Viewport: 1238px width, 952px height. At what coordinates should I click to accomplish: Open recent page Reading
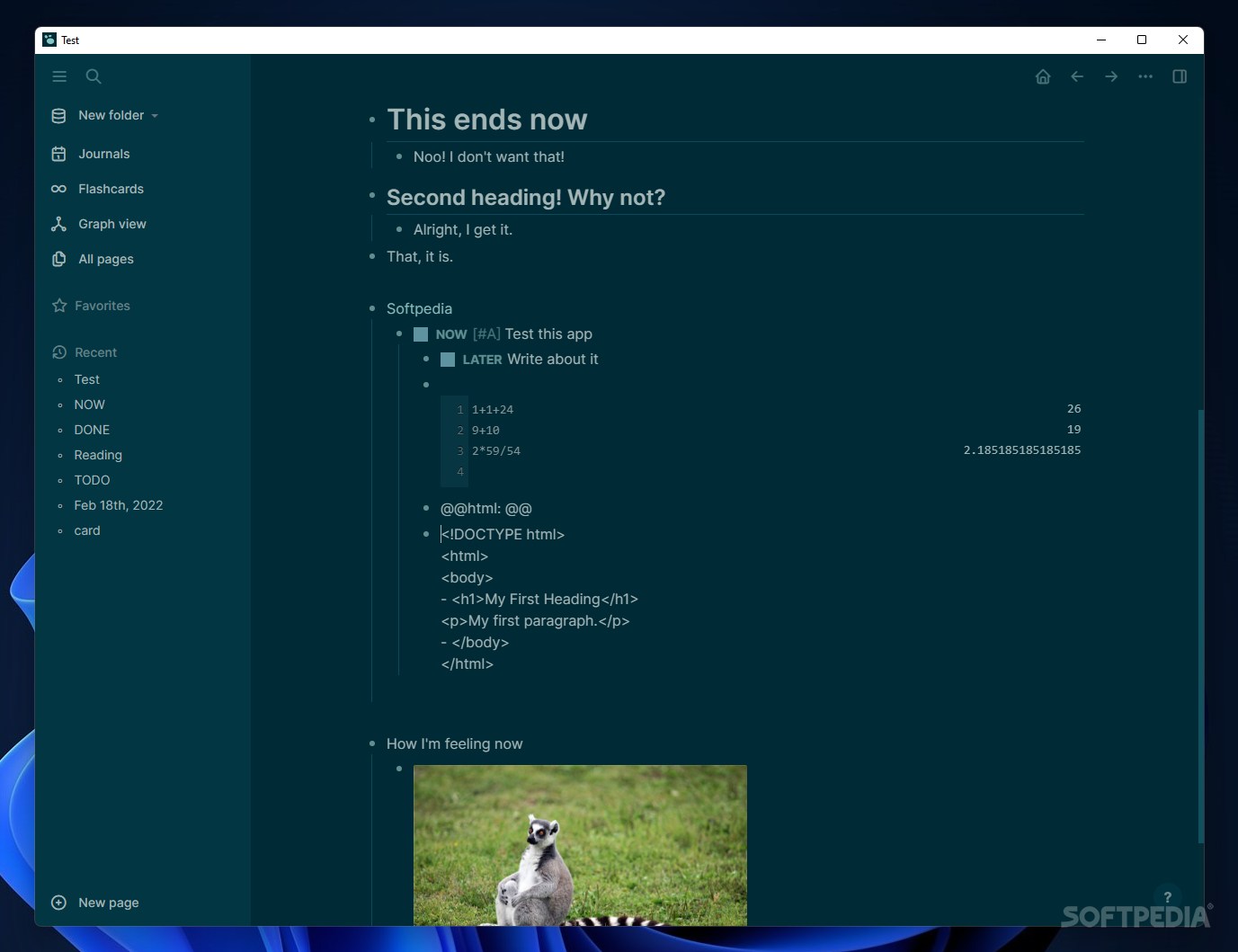pyautogui.click(x=98, y=455)
